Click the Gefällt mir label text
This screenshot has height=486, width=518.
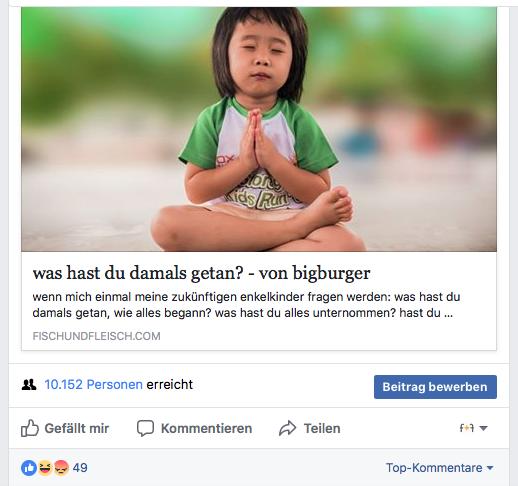click(x=77, y=428)
